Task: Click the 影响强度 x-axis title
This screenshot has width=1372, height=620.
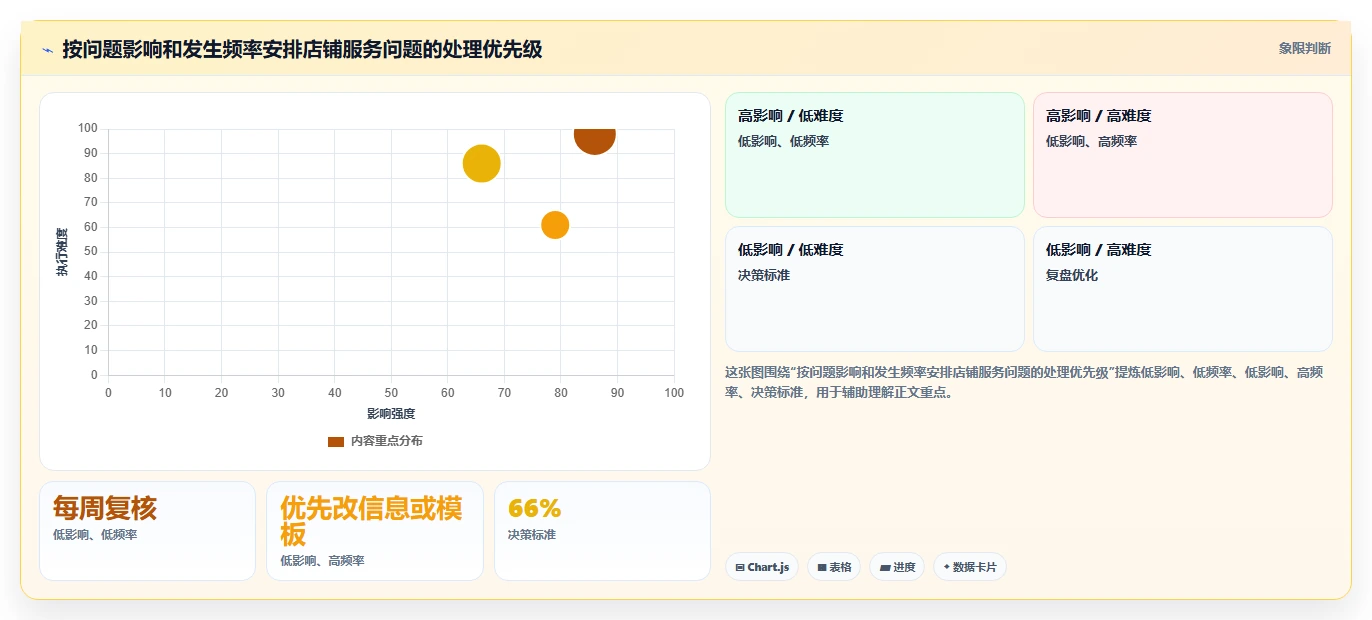Action: (391, 413)
